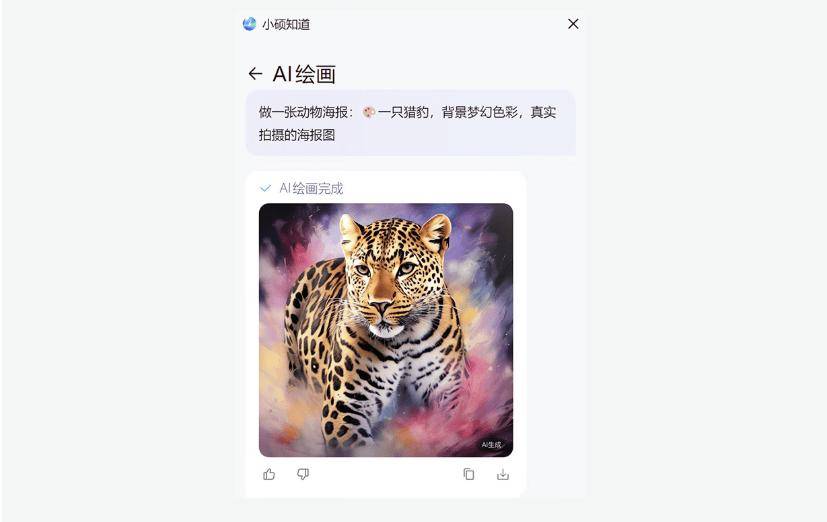Click the phrase 背景梦幻色彩 in the prompt
Screen dimensions: 827x522
pos(479,112)
